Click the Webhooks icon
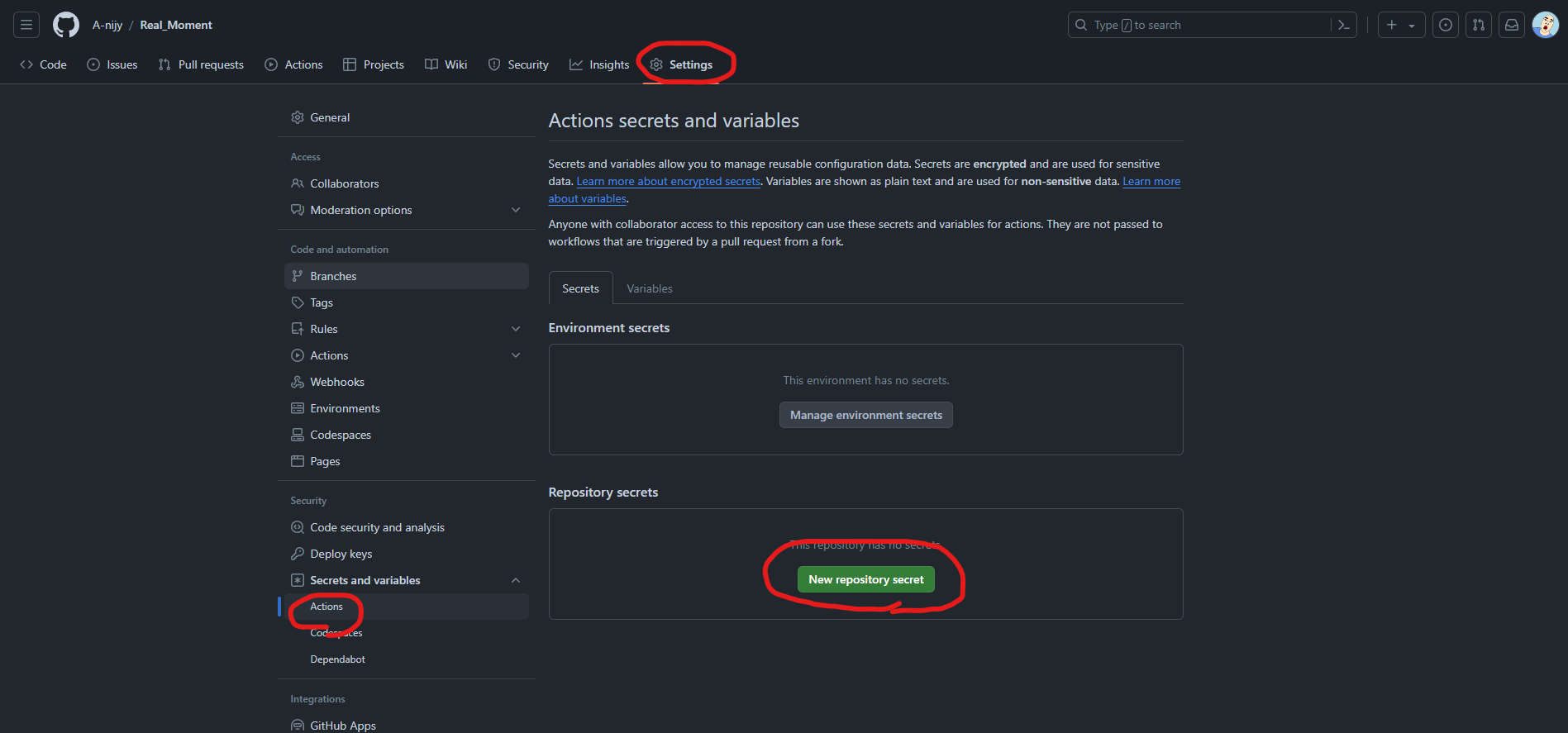1568x733 pixels. pos(298,382)
